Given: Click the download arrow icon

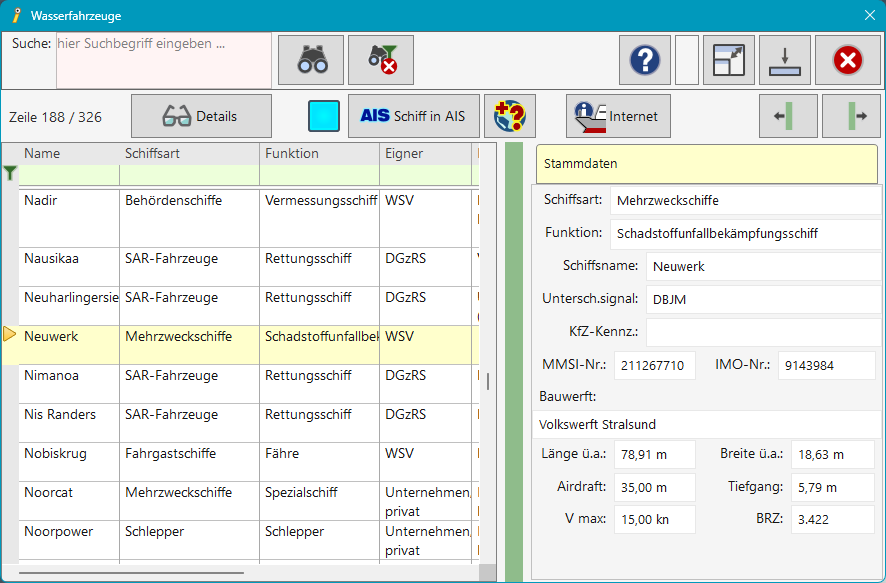Looking at the screenshot, I should [784, 60].
